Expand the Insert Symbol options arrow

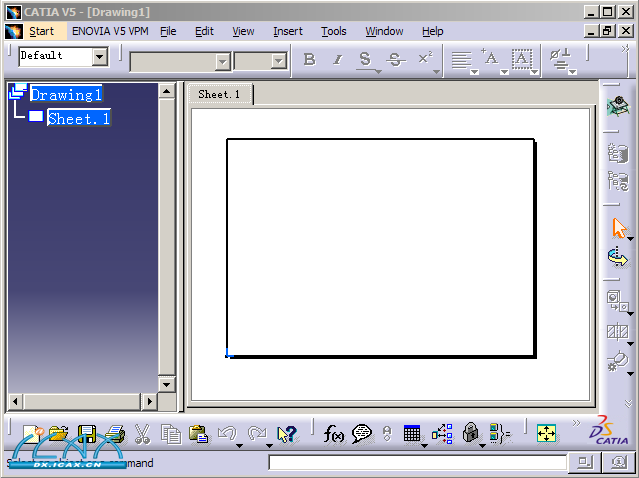[x=573, y=72]
